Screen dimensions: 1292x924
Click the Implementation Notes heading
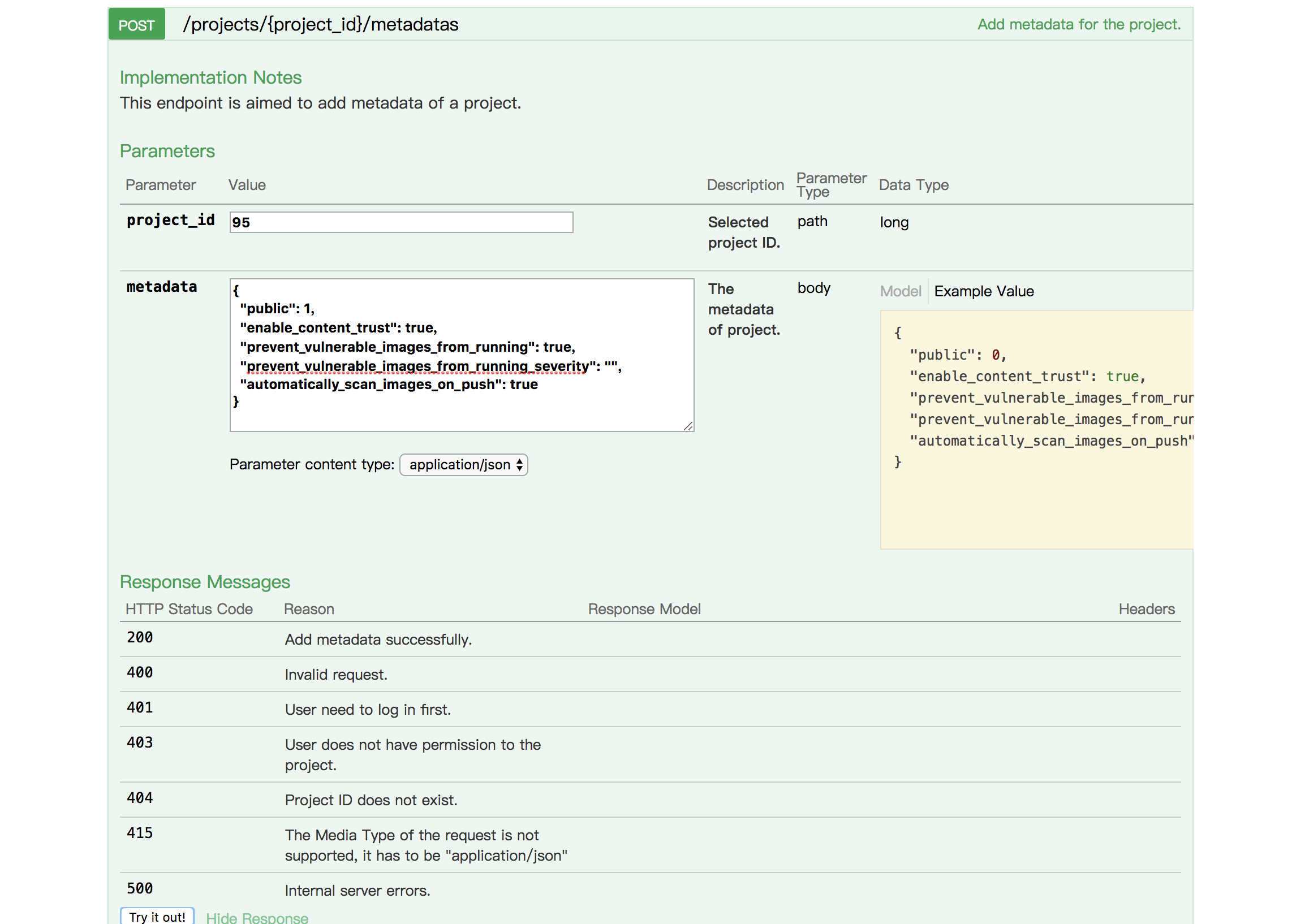point(210,77)
